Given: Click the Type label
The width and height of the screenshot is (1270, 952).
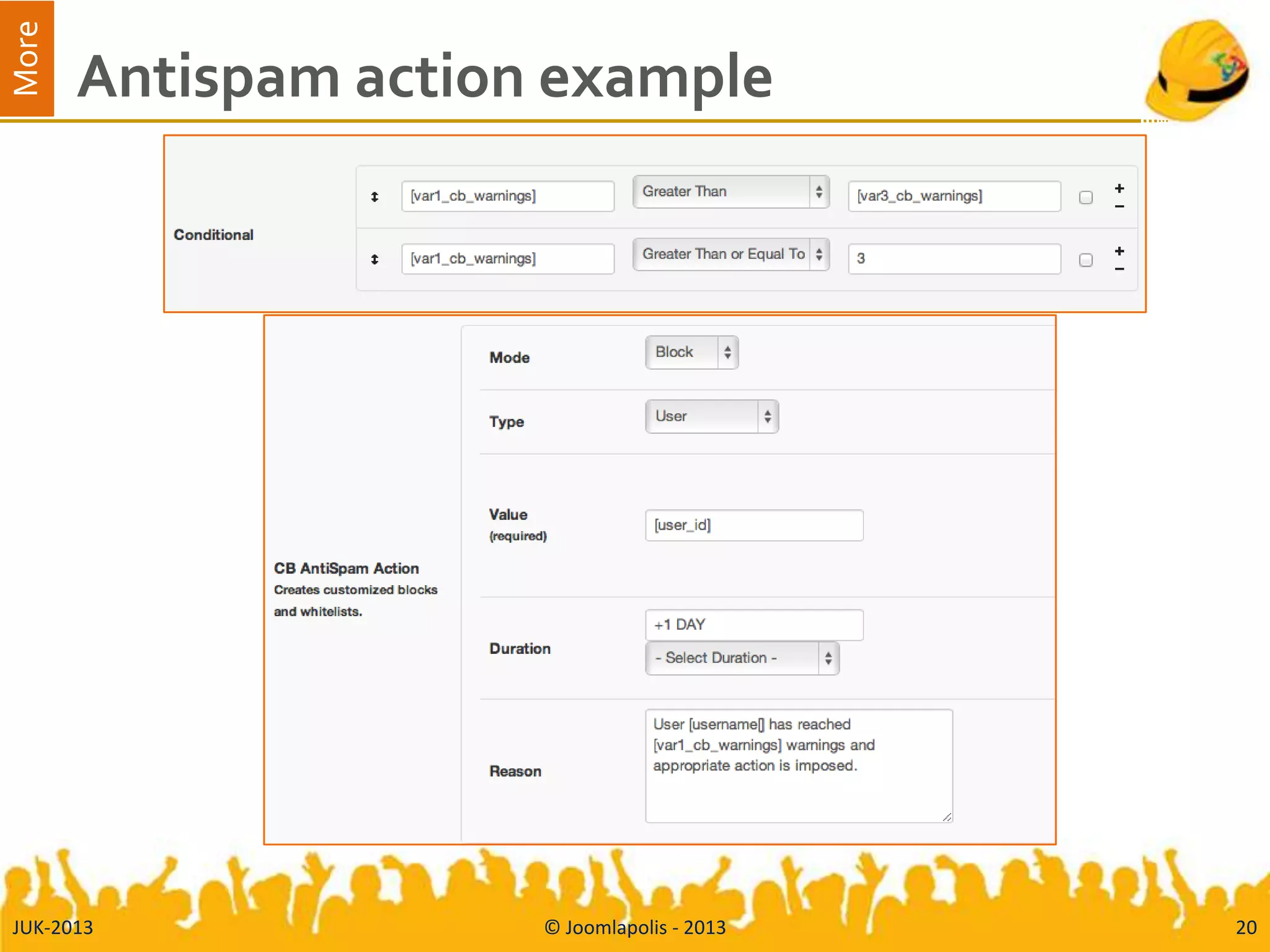Looking at the screenshot, I should click(x=507, y=422).
